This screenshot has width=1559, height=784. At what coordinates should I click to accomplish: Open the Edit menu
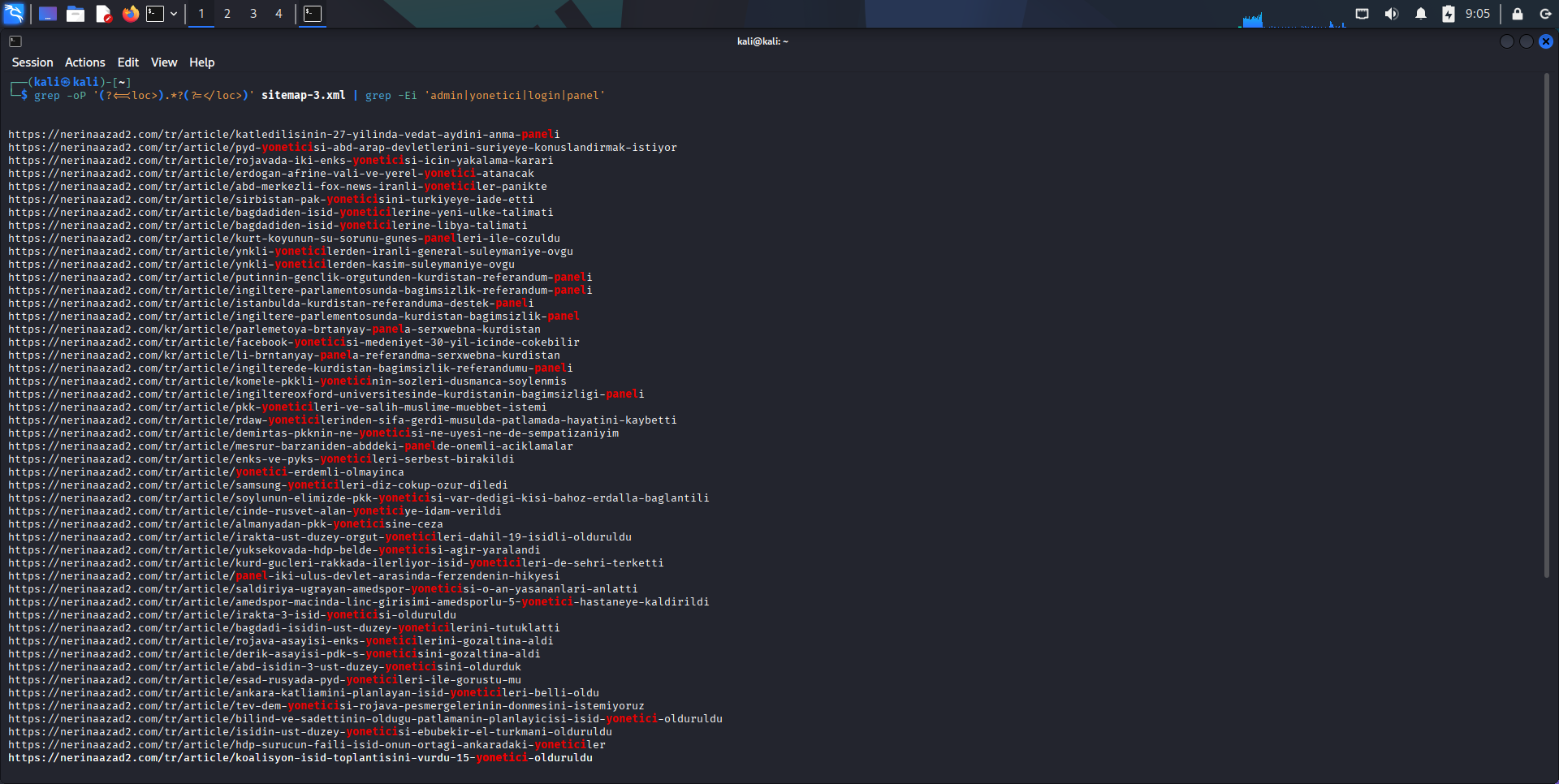(x=128, y=62)
